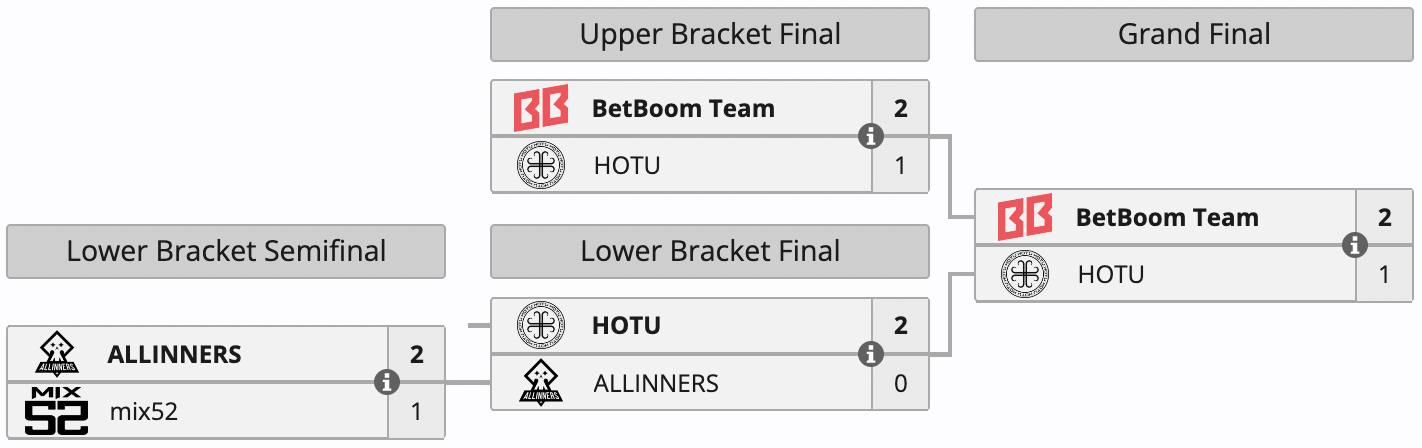Click the Upper Bracket Final info icon
This screenshot has height=448, width=1422.
pyautogui.click(x=871, y=136)
